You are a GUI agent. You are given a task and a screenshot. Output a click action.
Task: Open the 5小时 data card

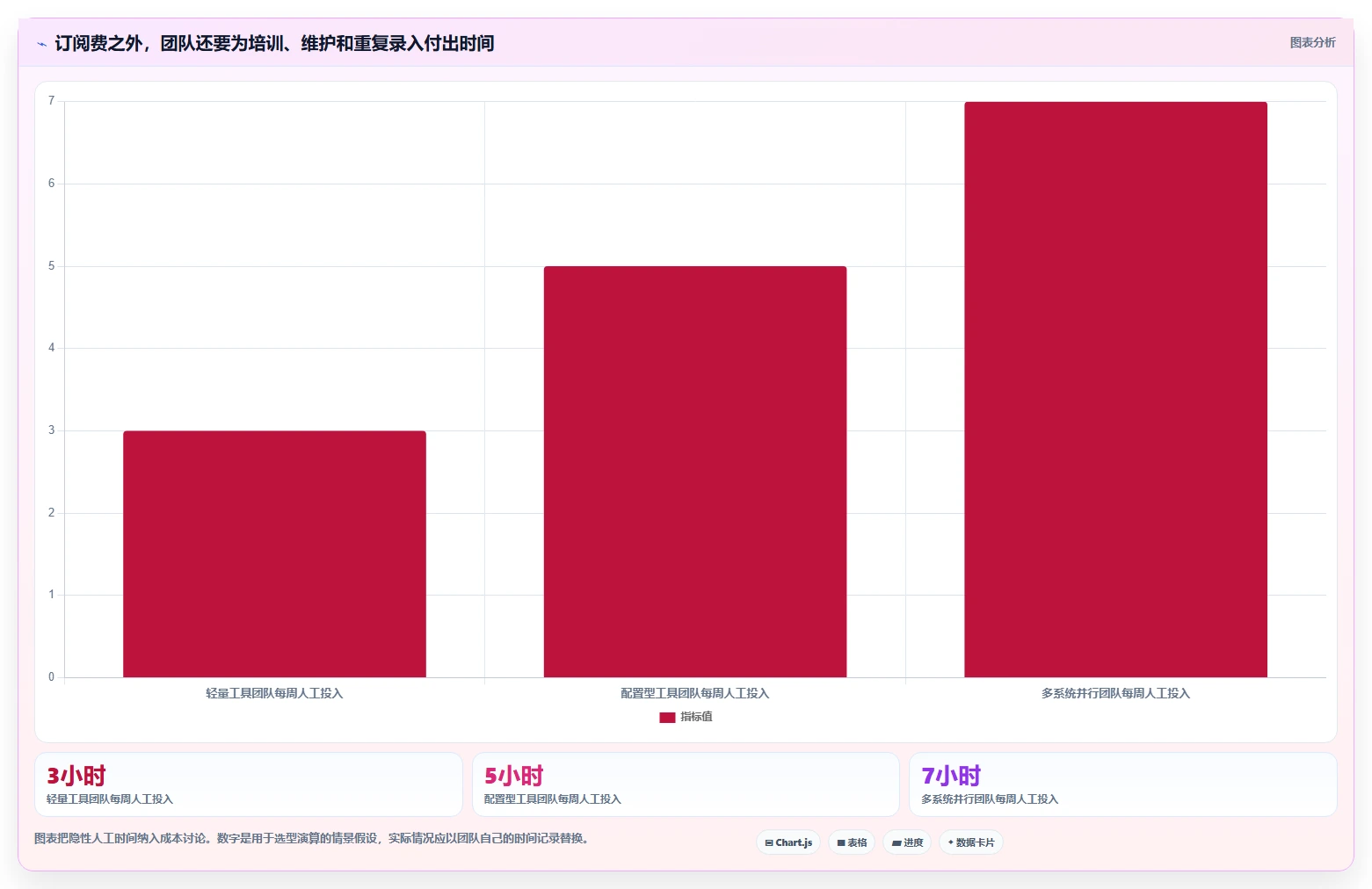point(686,784)
